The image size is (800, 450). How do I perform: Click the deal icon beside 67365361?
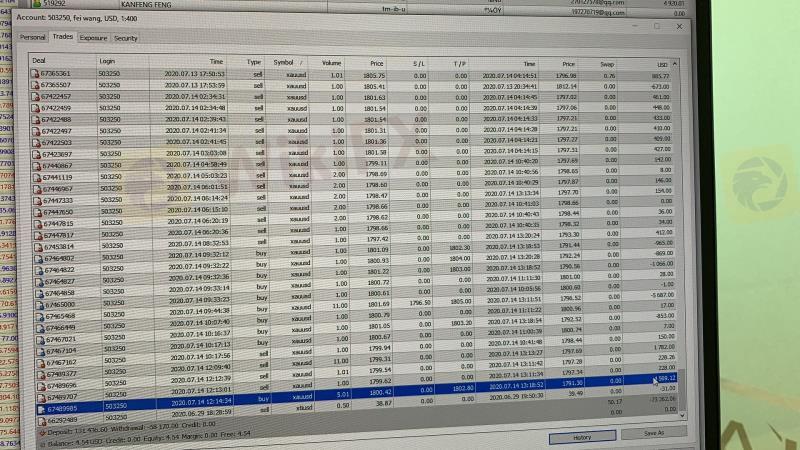click(35, 73)
